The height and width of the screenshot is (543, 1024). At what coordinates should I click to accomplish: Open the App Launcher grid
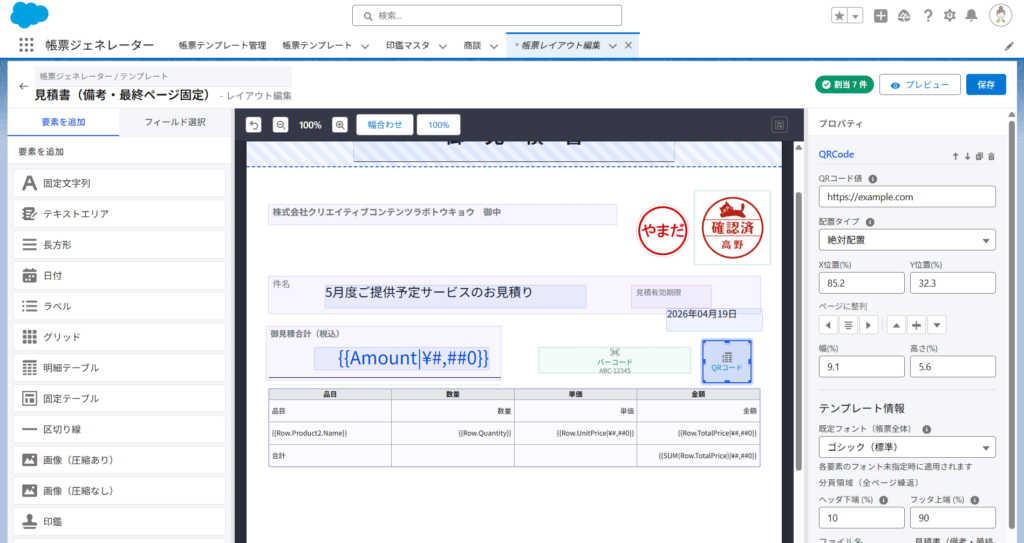(26, 45)
